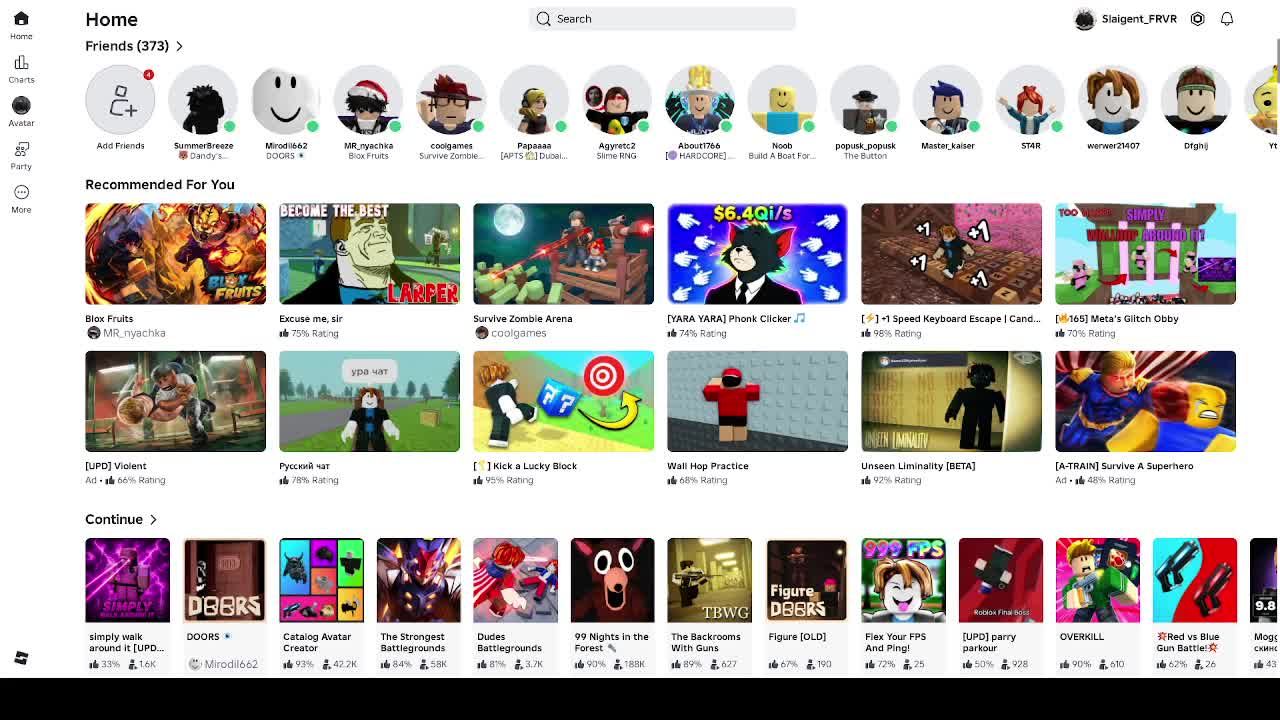Open the Phonk Clicker thumbnail
The width and height of the screenshot is (1280, 720).
click(x=757, y=254)
